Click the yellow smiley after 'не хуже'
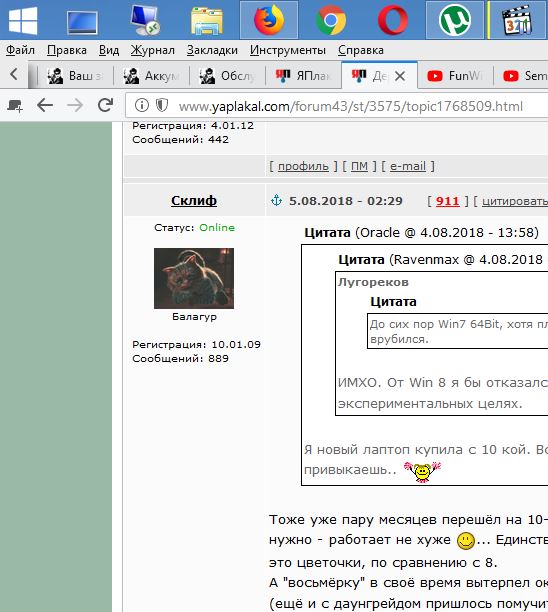 466,541
